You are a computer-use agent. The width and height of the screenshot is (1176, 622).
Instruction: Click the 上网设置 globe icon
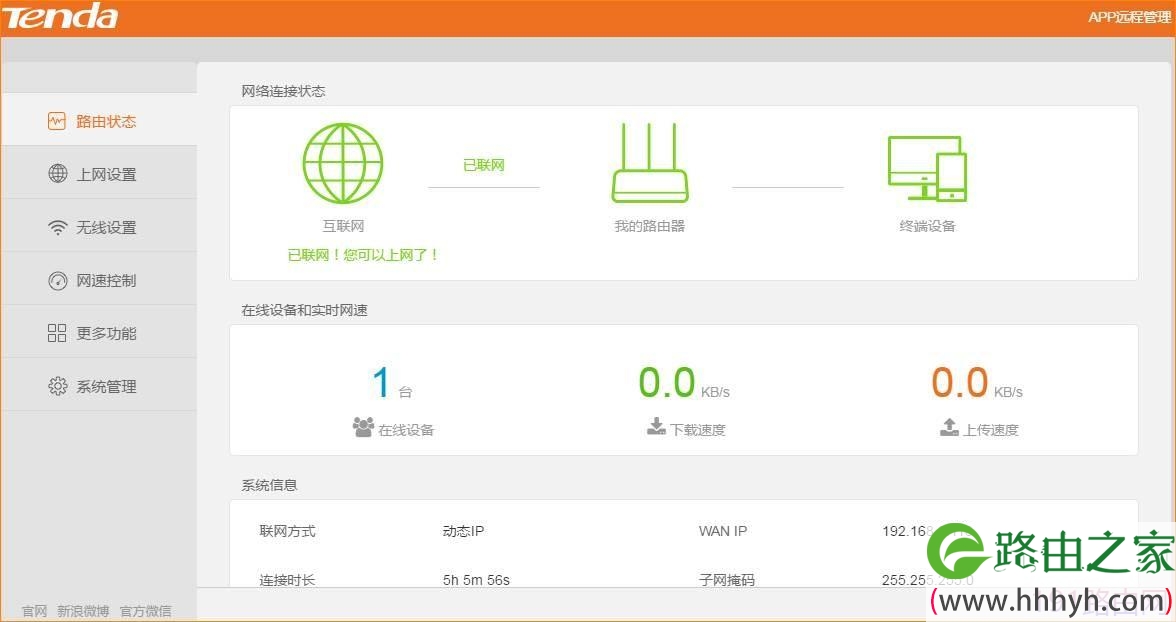pos(58,173)
